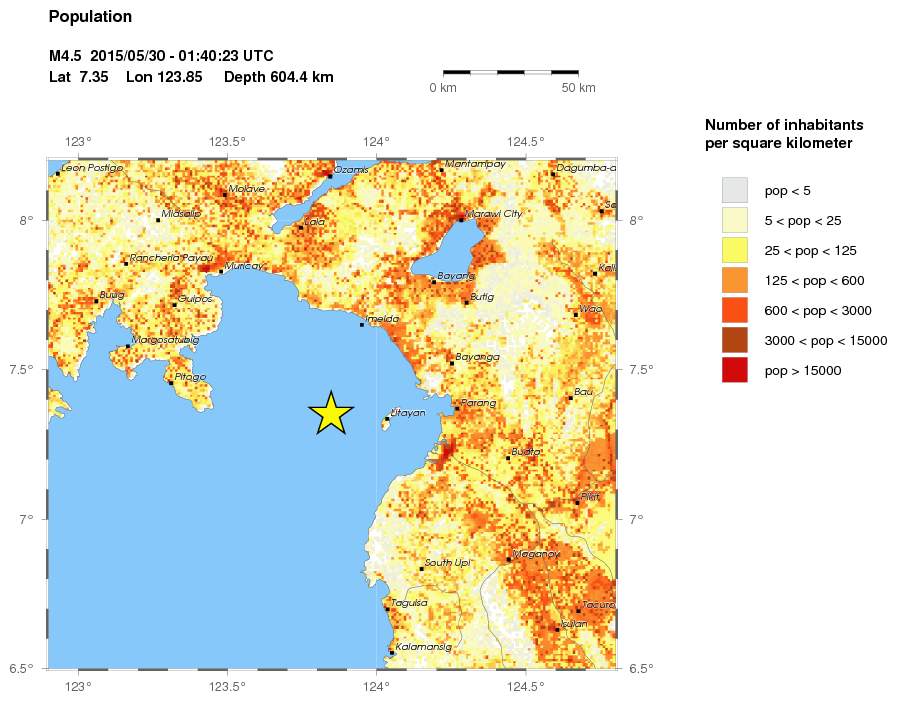Screen dimensions: 897x701
Task: Select the Margosatubig town marker
Action: (x=127, y=346)
